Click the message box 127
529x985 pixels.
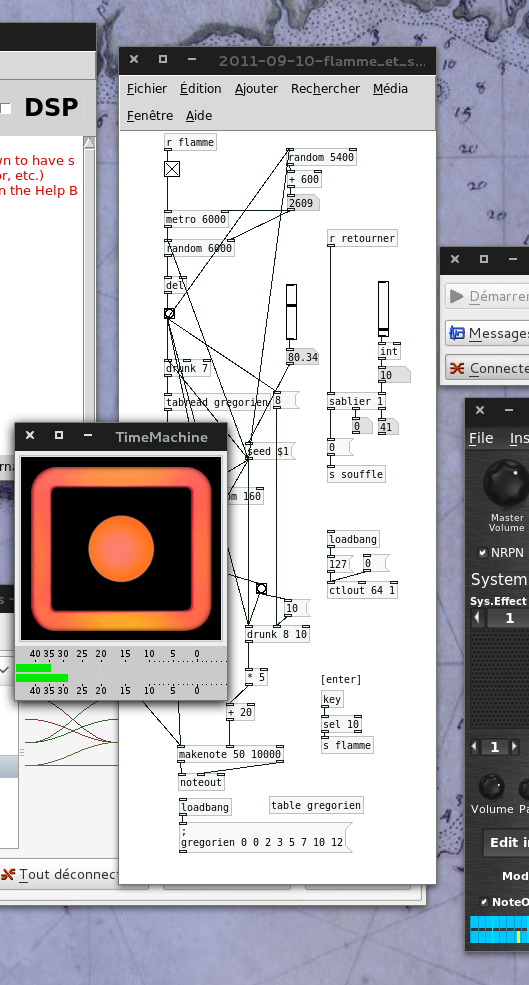(x=339, y=563)
